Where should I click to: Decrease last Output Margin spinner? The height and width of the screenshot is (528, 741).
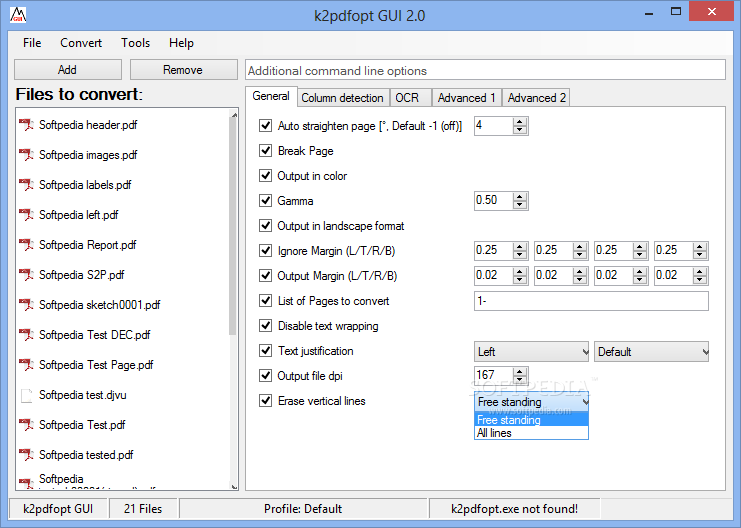pos(700,280)
